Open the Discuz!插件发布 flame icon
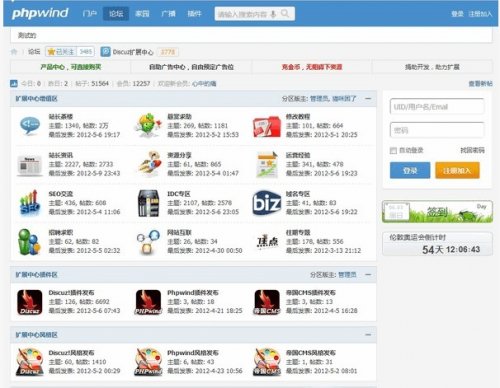This screenshot has width=500, height=388. pyautogui.click(x=30, y=302)
